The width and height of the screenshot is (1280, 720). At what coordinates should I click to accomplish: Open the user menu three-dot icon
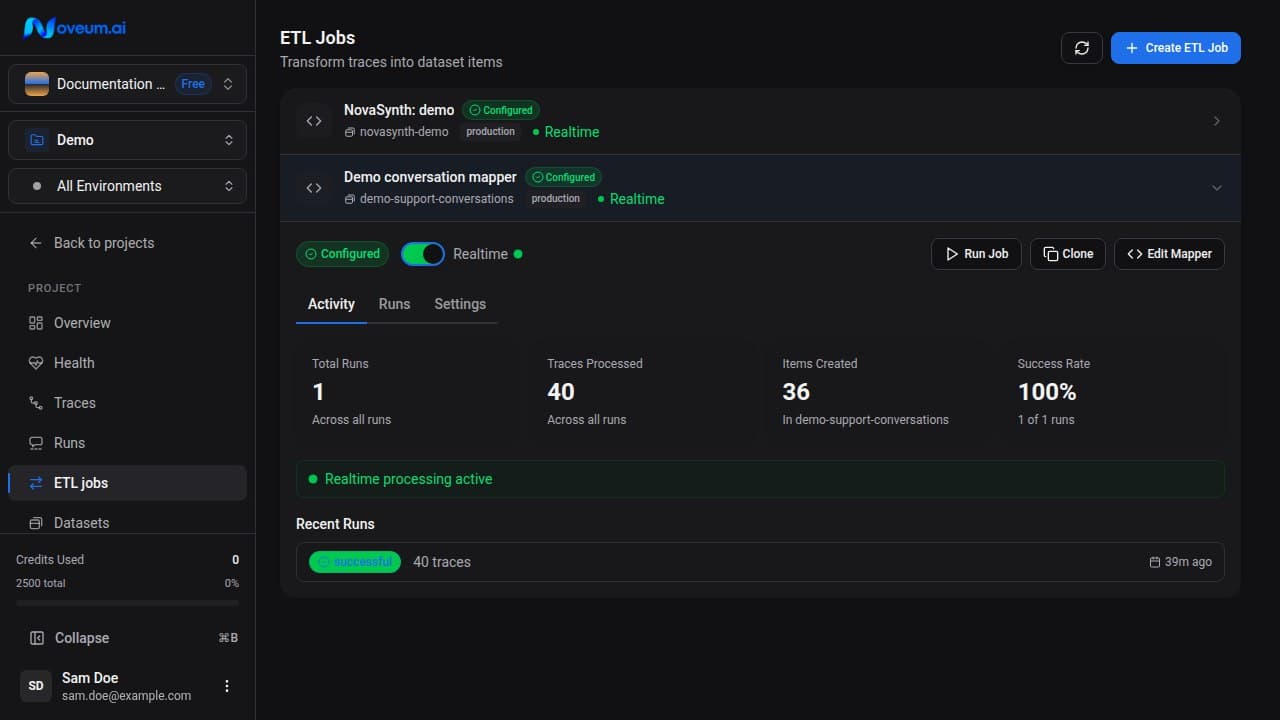pyautogui.click(x=226, y=686)
